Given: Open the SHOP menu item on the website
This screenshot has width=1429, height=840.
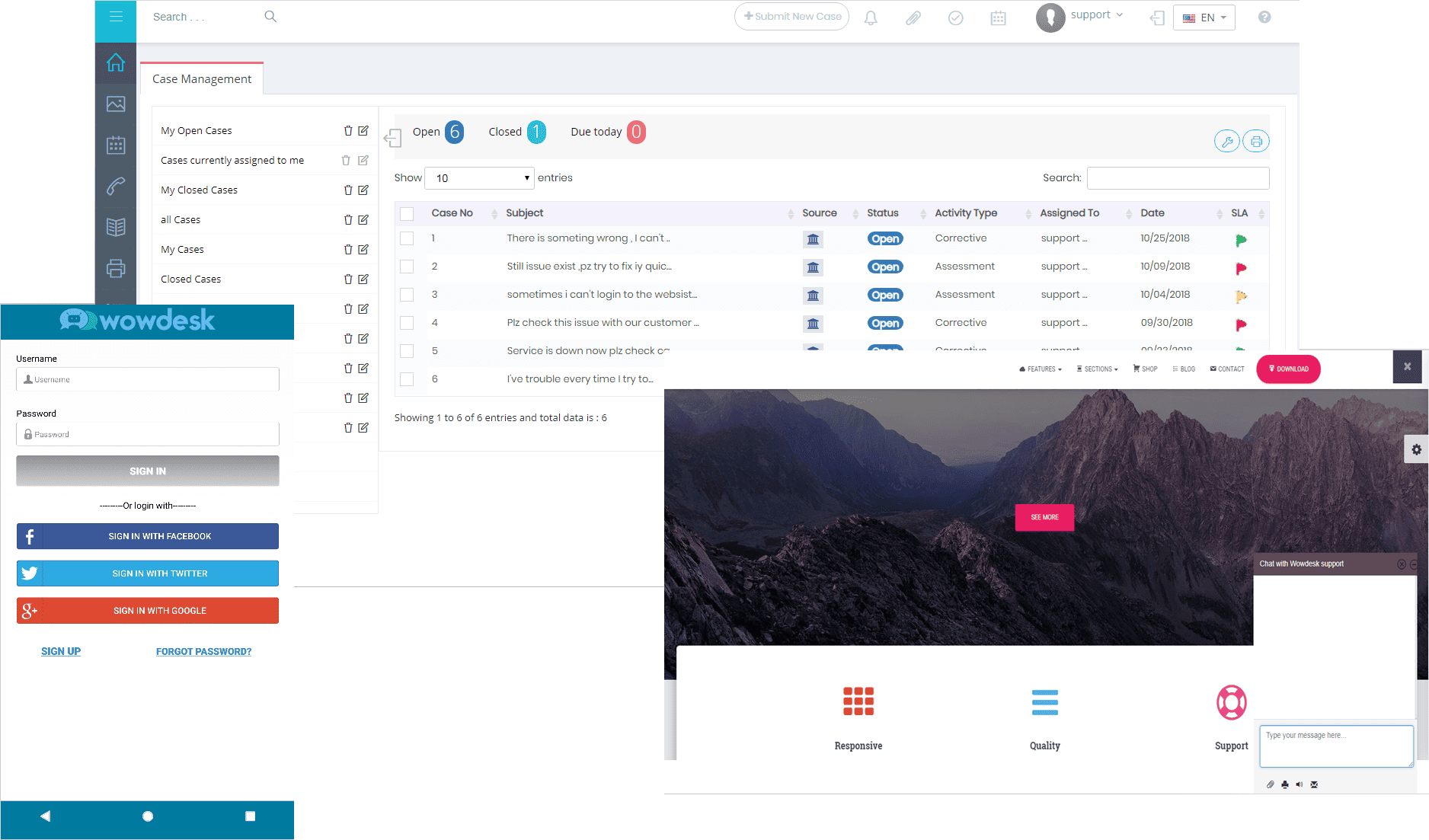Looking at the screenshot, I should 1145,369.
